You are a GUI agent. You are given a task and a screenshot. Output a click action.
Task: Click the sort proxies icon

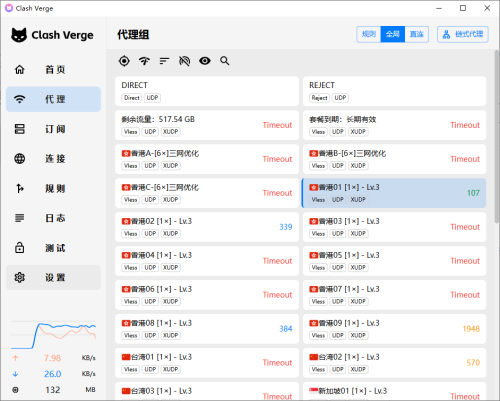point(164,61)
